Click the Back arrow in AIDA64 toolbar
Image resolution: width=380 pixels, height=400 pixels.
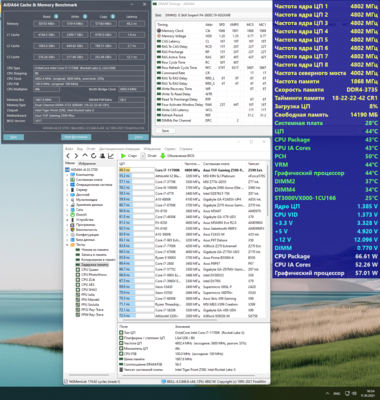(x=68, y=156)
